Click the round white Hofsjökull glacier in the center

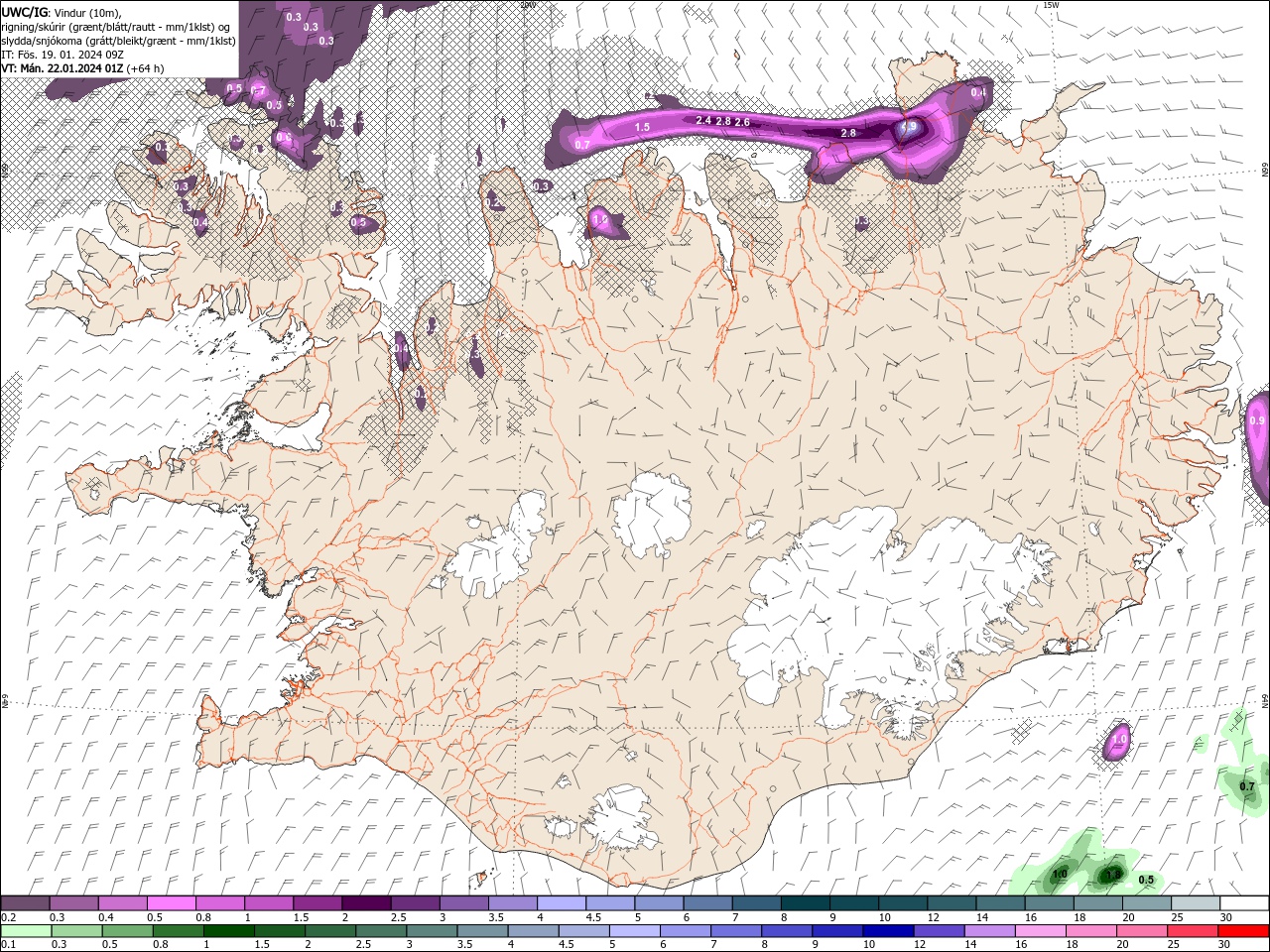(x=652, y=514)
